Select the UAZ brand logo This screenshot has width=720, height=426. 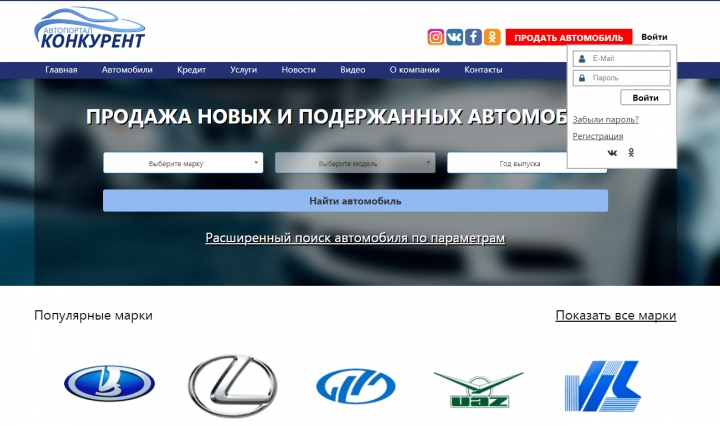[479, 389]
